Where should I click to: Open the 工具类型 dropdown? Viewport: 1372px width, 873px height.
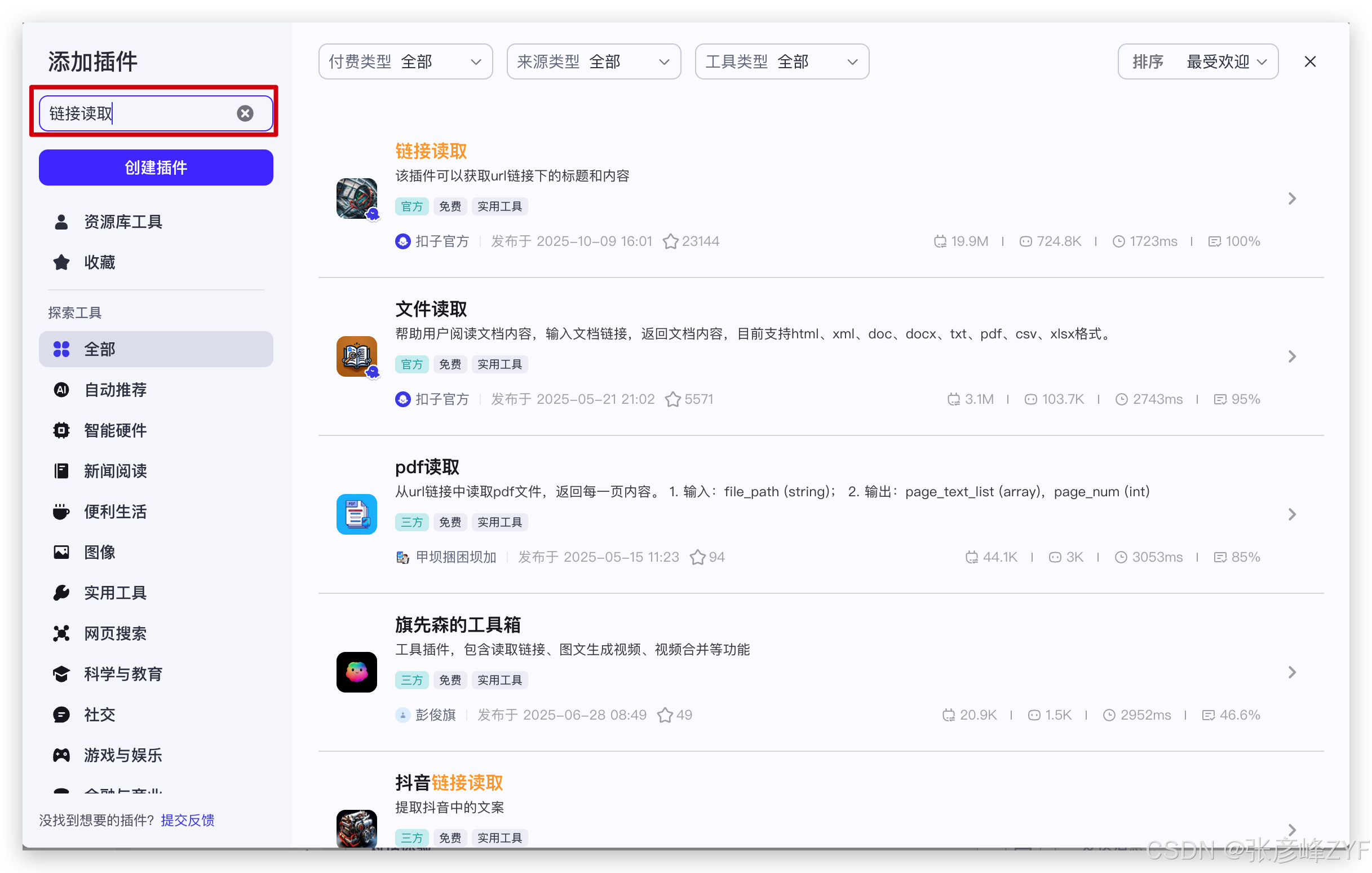781,61
